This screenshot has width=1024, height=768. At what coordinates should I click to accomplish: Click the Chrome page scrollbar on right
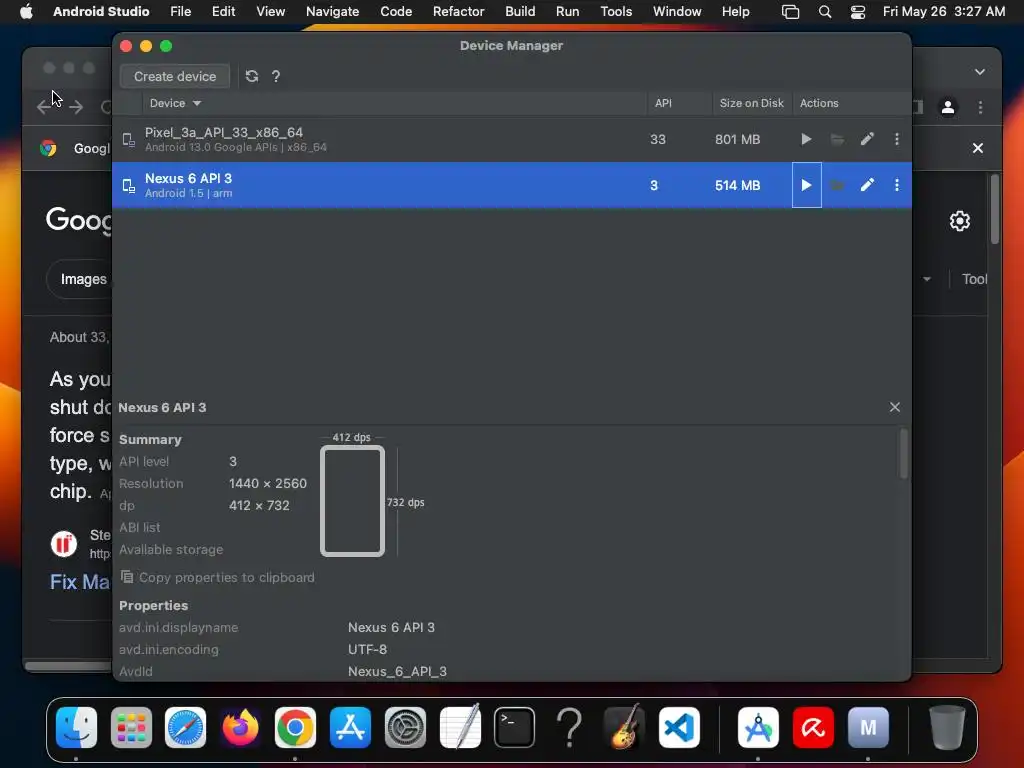point(995,209)
